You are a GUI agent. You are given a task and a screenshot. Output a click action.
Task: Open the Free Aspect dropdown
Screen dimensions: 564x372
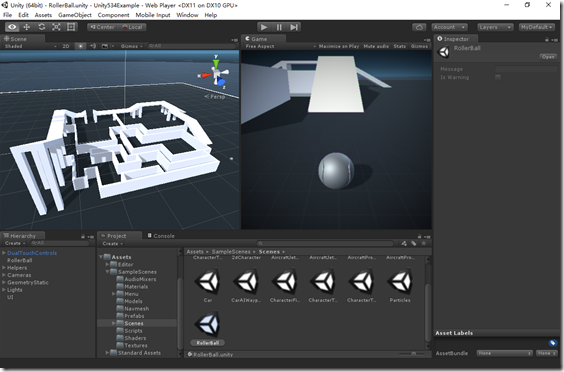click(281, 46)
